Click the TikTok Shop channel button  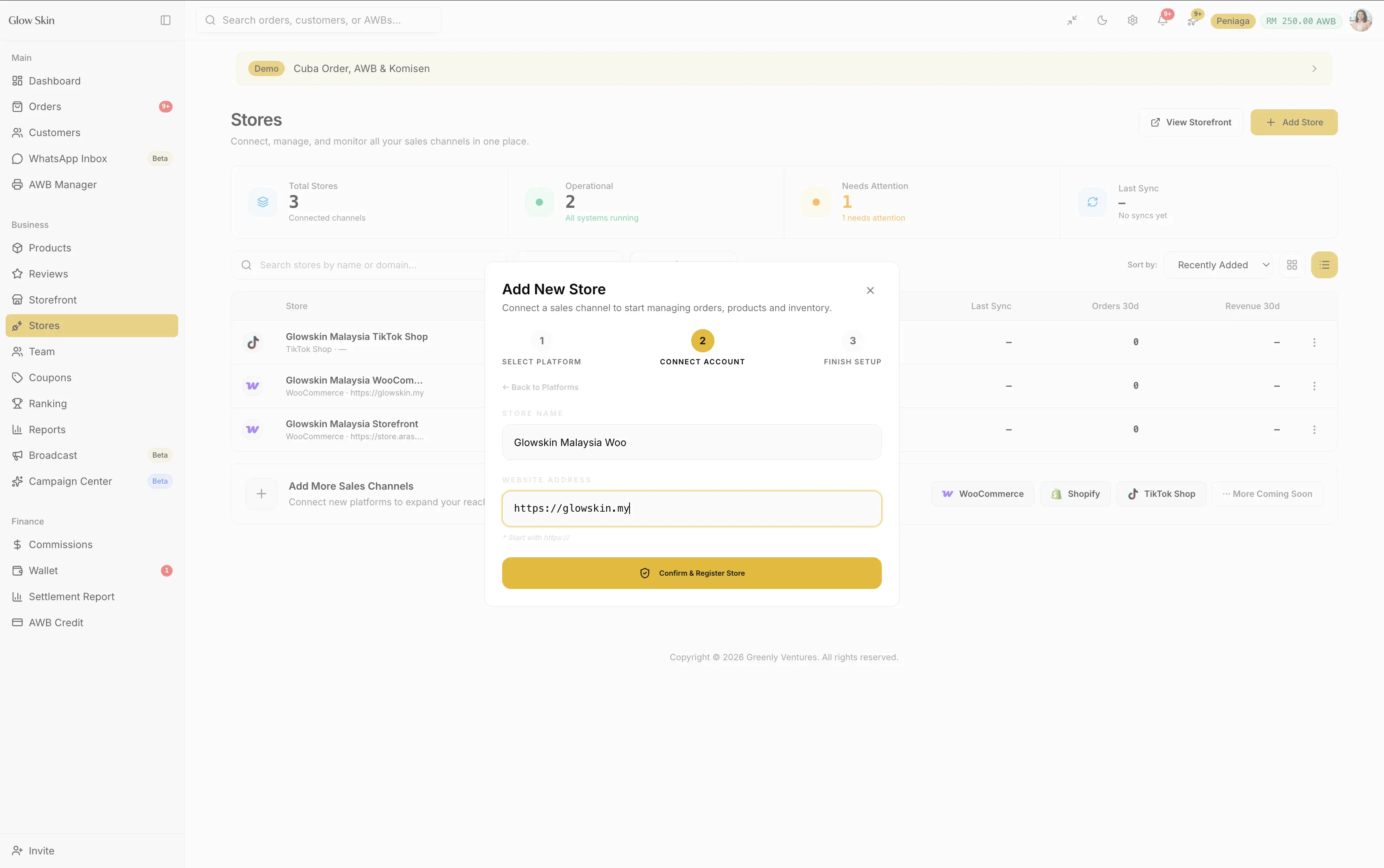[x=1161, y=494]
